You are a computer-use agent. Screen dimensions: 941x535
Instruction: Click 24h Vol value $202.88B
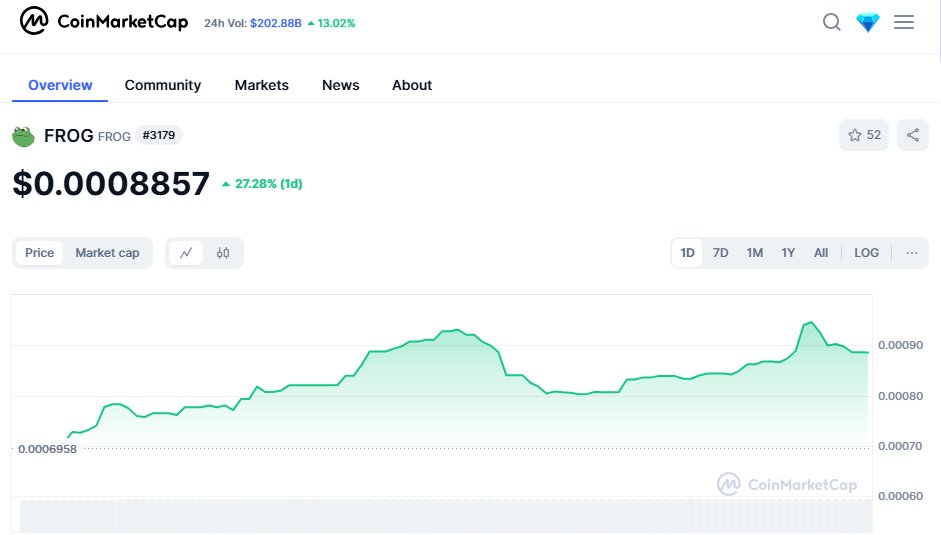(x=276, y=23)
